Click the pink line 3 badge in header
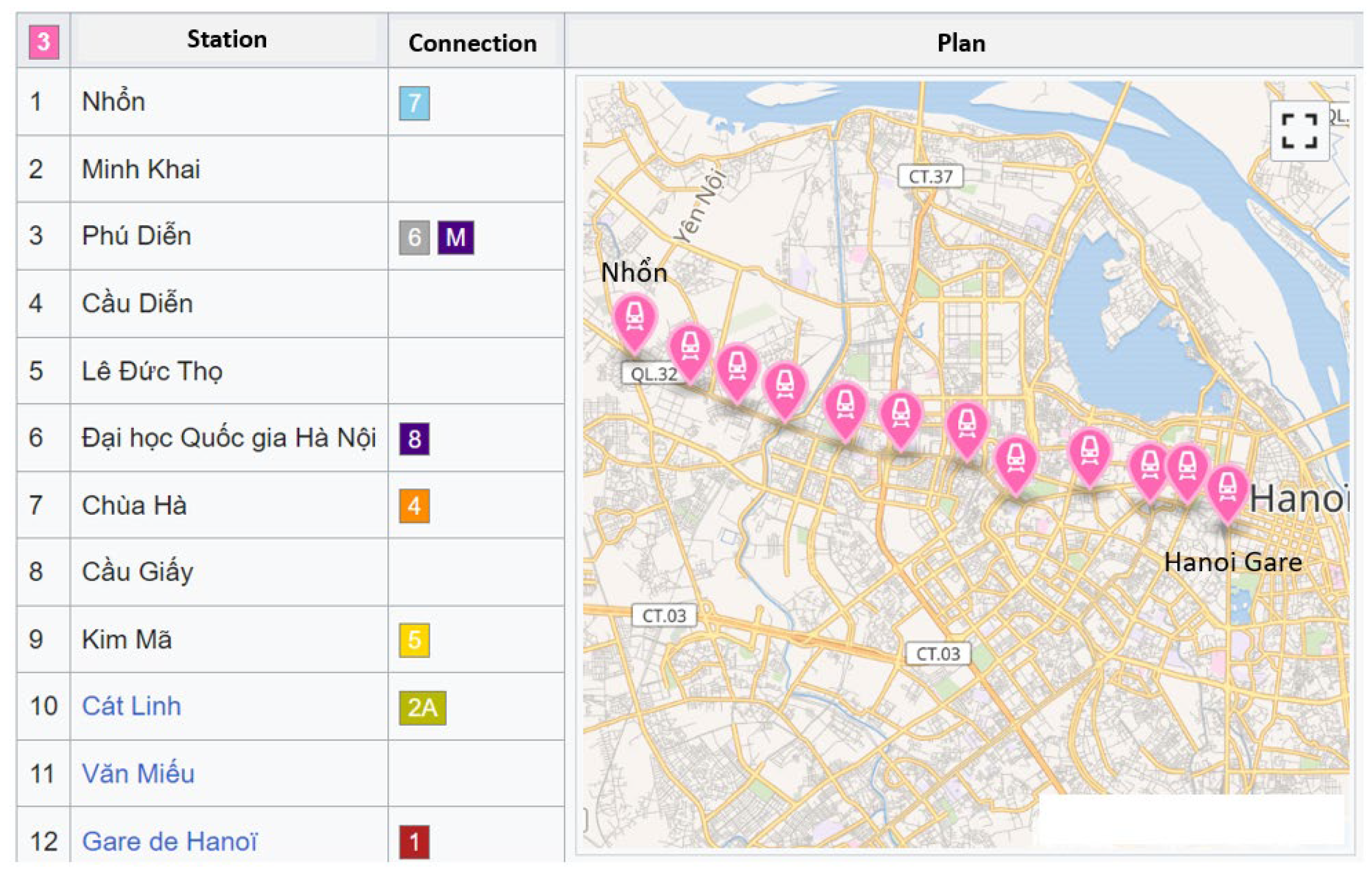1372x880 pixels. 44,42
